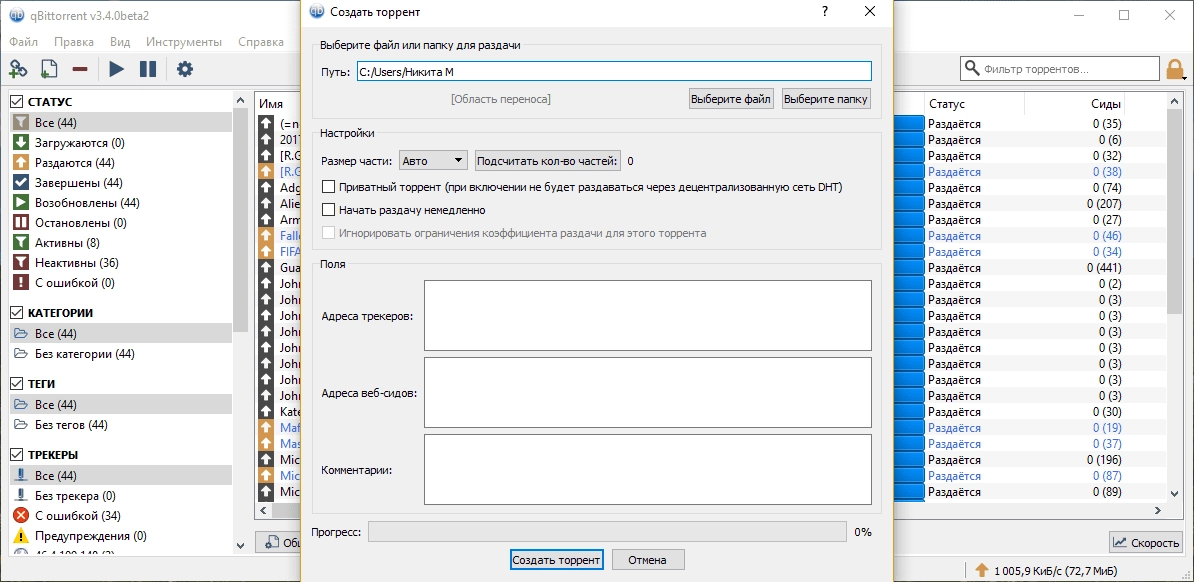Click the add torrent link toolbar icon
Viewport: 1194px width, 582px height.
tap(18, 69)
